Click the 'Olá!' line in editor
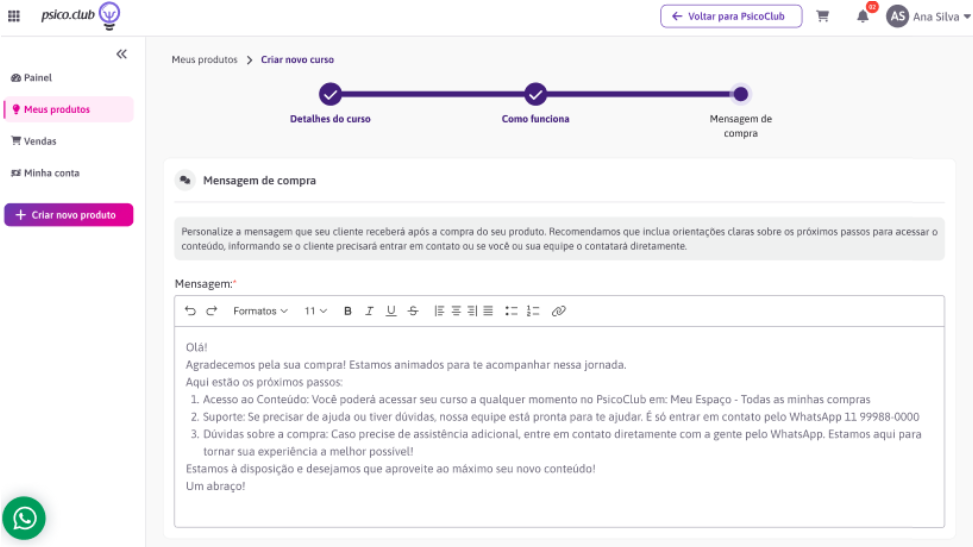The image size is (973, 547). click(x=196, y=347)
